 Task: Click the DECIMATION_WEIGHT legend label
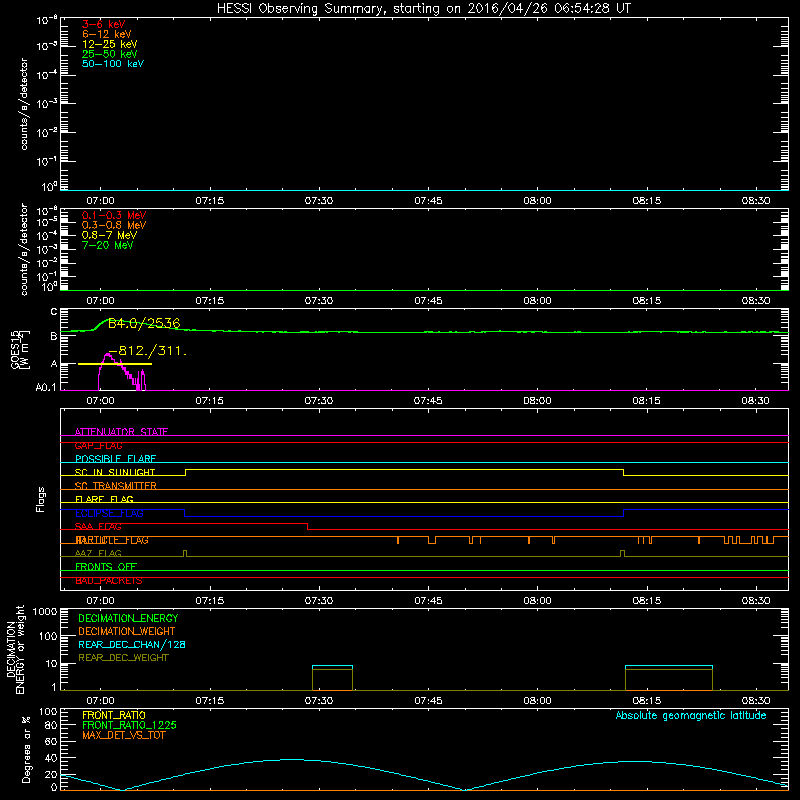[127, 632]
